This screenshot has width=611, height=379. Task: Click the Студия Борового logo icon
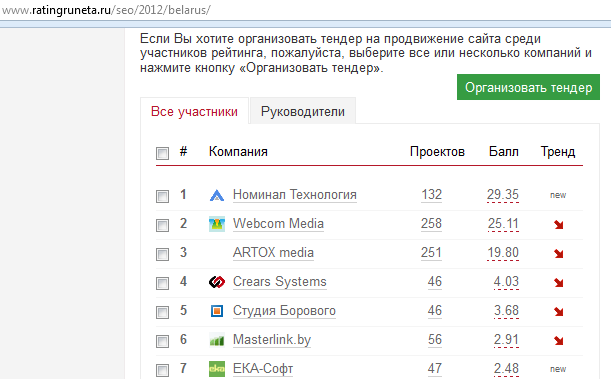coord(217,311)
